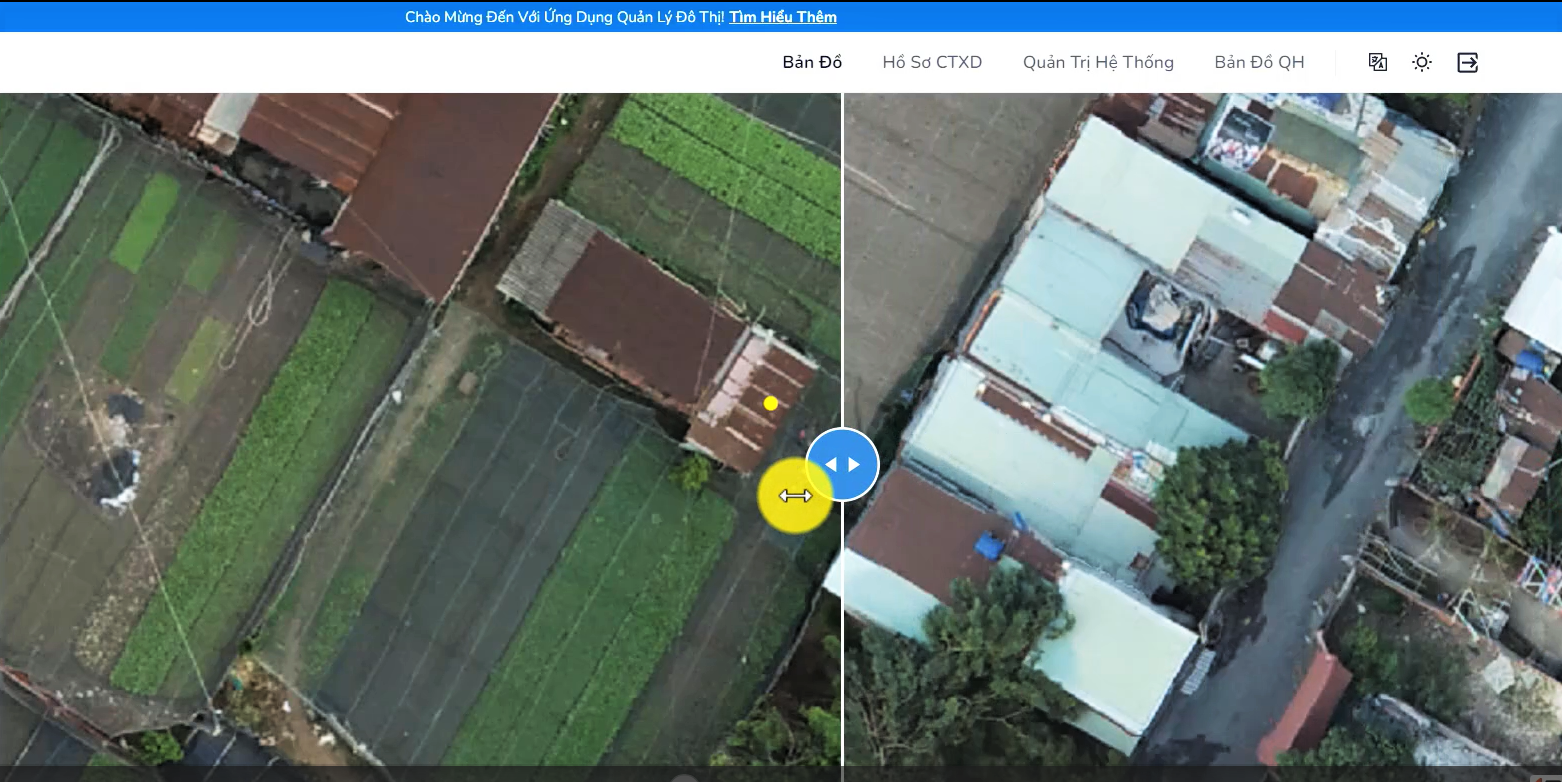The image size is (1562, 782).
Task: Click the blue tarp on the rooftop
Action: tap(989, 545)
